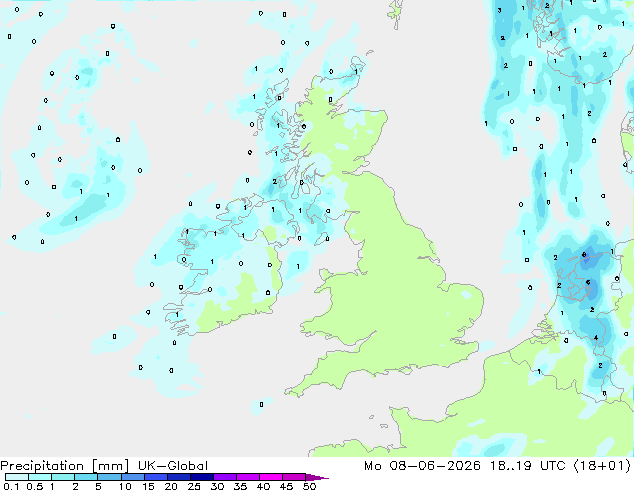Click the legend label "0.5"
Screen dimensions: 634x490
(34, 486)
